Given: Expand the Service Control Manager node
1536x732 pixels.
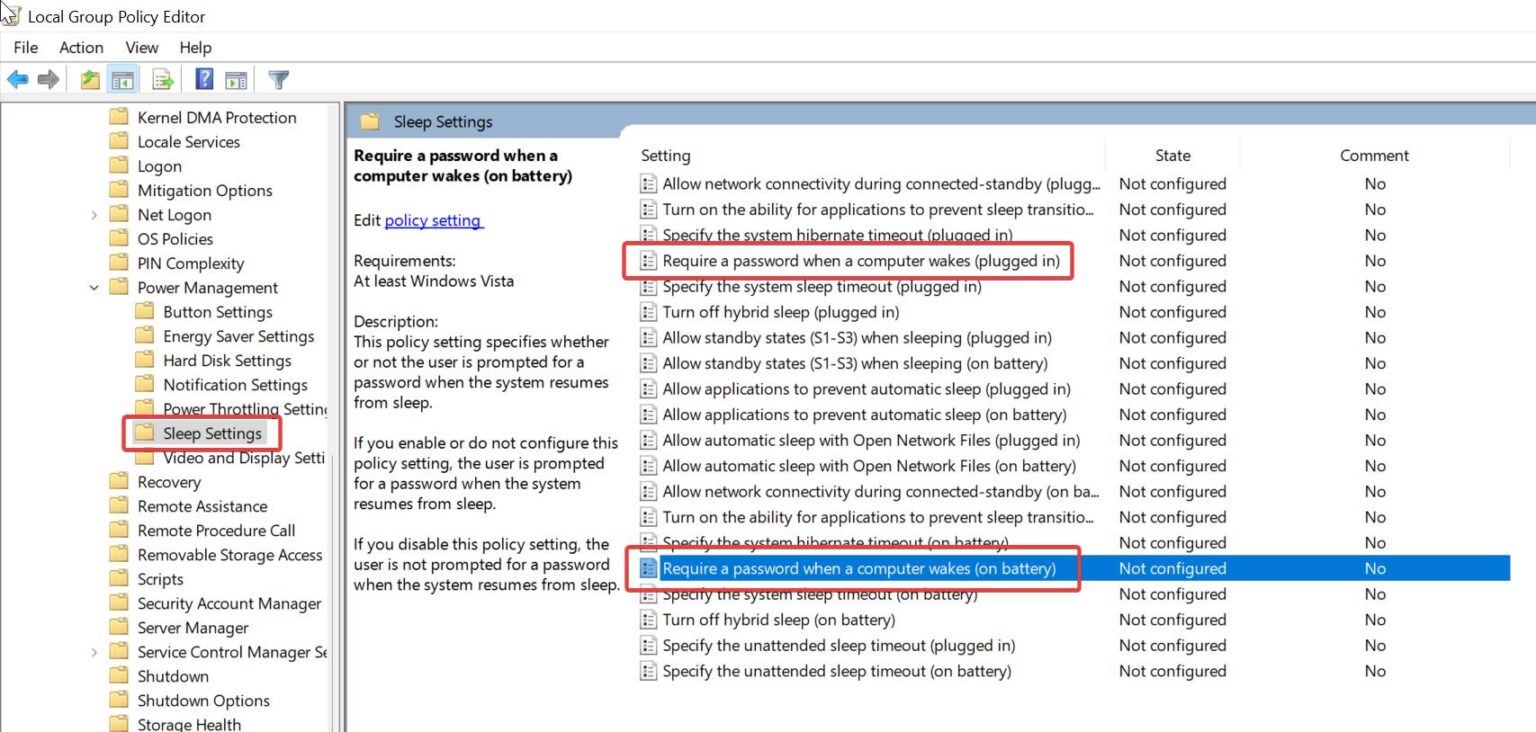Looking at the screenshot, I should tap(93, 651).
